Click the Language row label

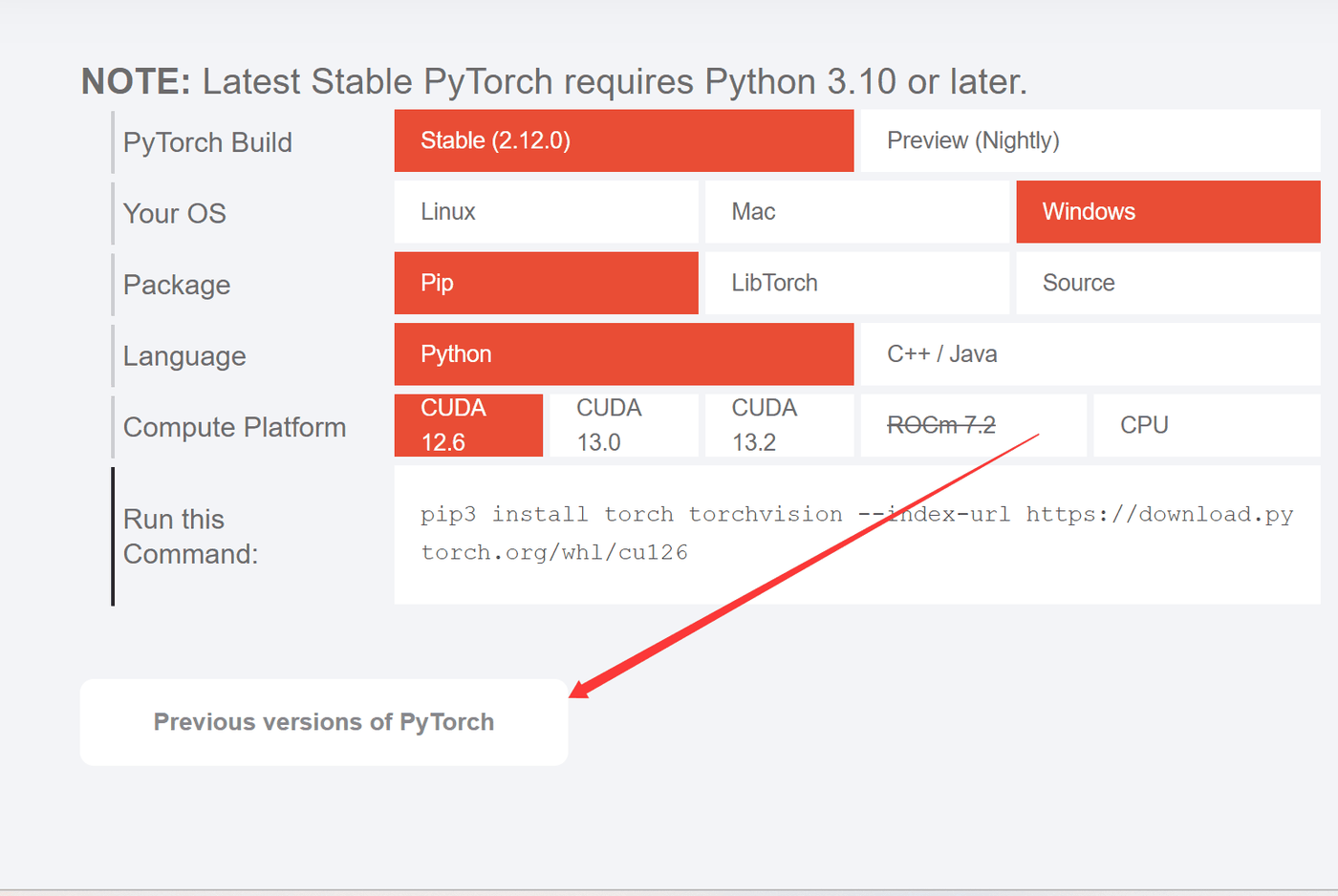[184, 356]
